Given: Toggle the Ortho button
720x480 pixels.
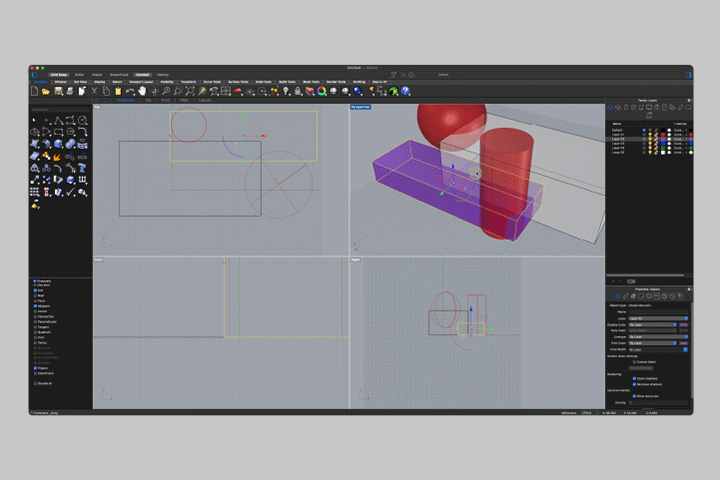Looking at the screenshot, I should 79,74.
